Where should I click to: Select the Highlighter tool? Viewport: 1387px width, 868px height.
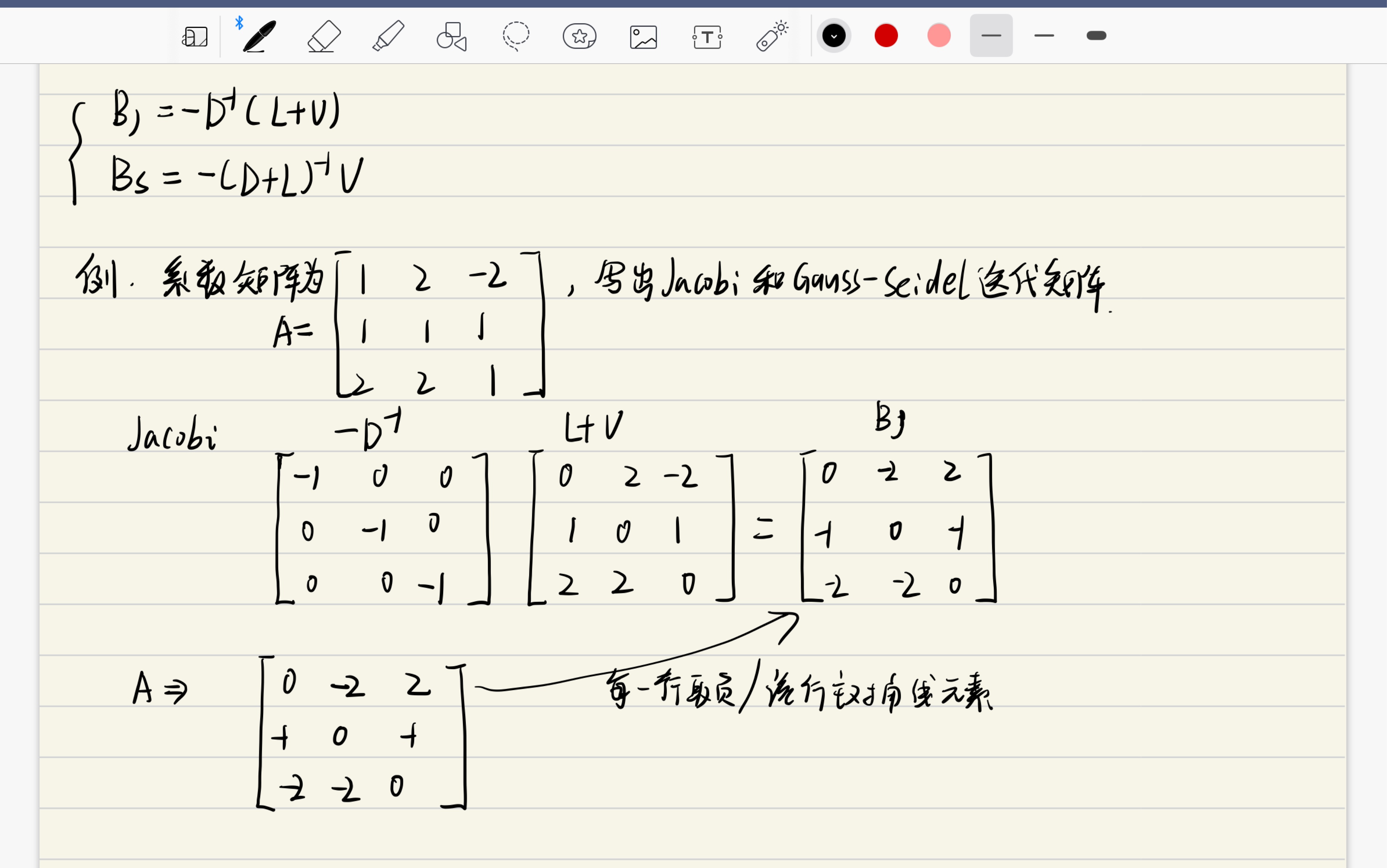[x=388, y=36]
